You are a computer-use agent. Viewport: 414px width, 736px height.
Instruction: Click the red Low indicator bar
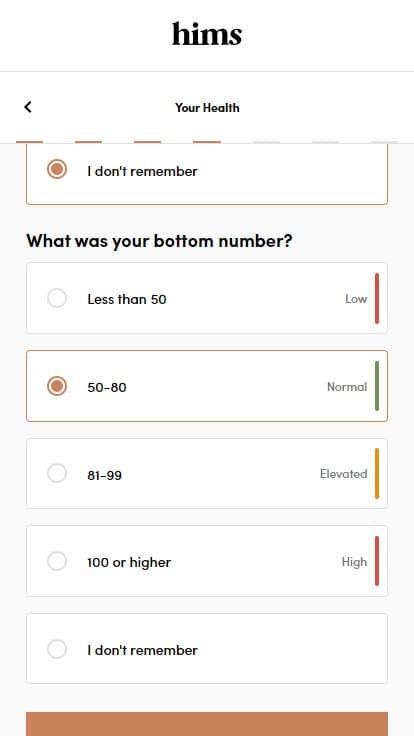coord(377,299)
